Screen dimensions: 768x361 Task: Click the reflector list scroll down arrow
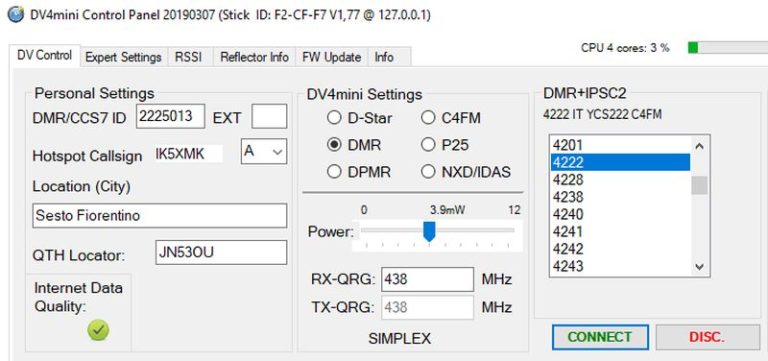[699, 266]
